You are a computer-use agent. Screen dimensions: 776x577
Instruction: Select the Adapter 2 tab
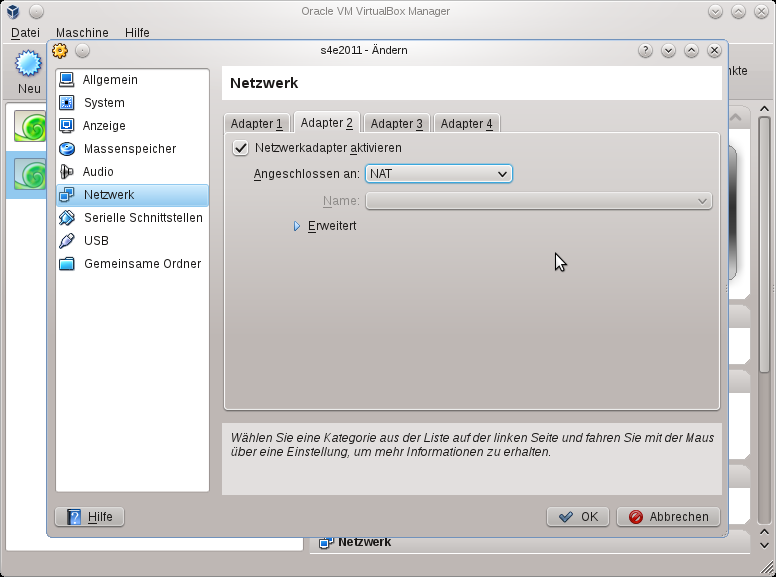coord(327,122)
